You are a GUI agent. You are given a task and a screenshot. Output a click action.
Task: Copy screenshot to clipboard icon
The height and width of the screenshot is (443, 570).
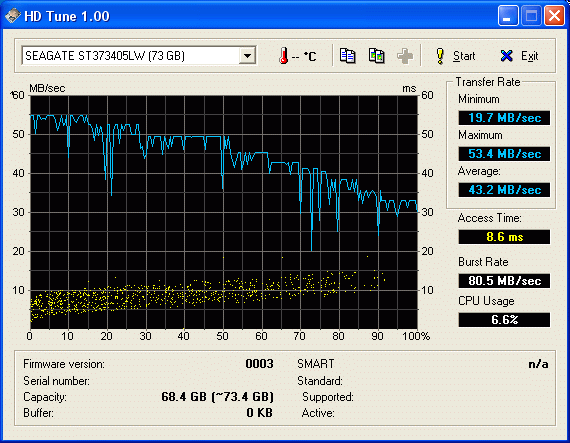pyautogui.click(x=377, y=56)
